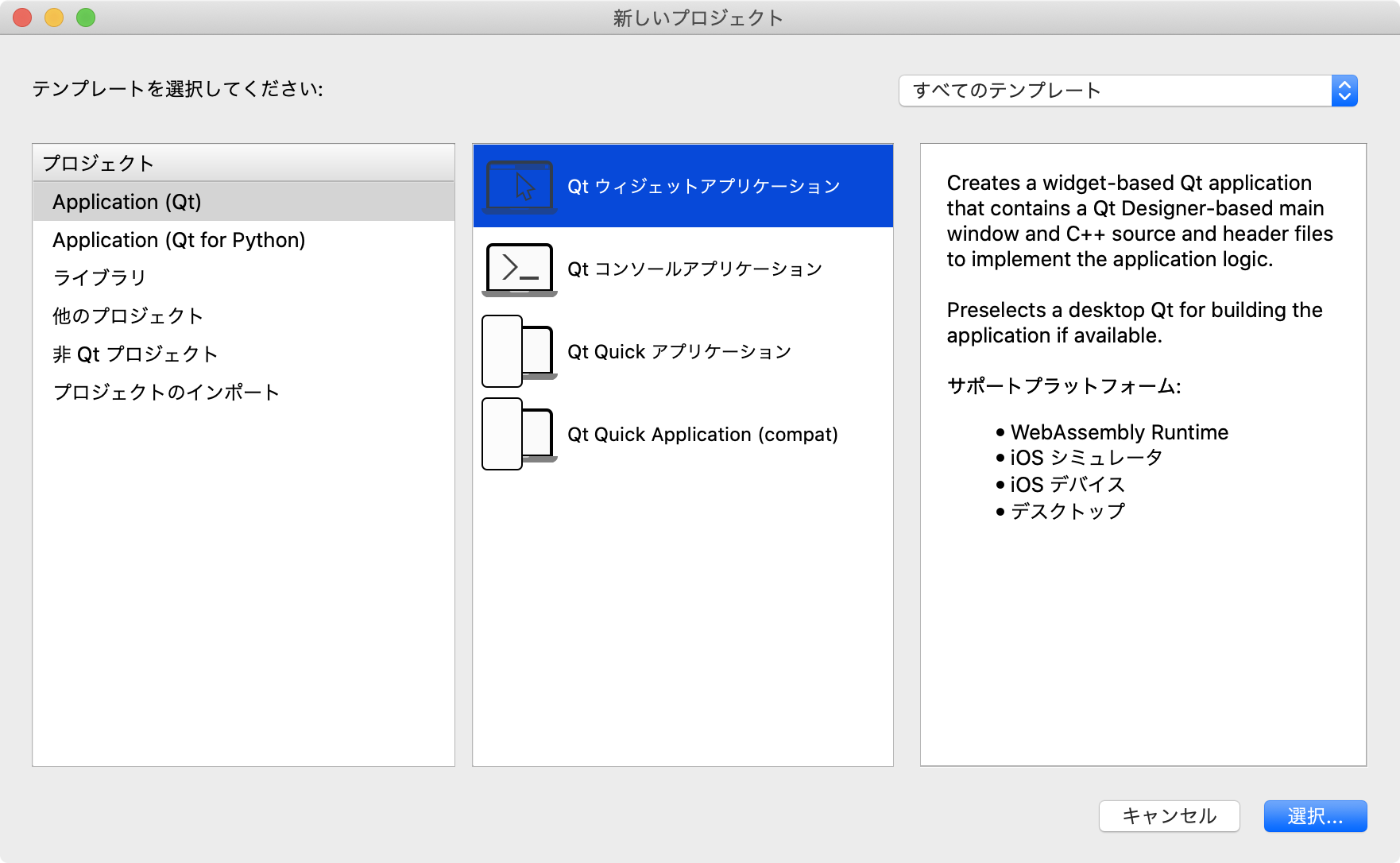Select Application (Qt) category
The height and width of the screenshot is (863, 1400).
244,202
